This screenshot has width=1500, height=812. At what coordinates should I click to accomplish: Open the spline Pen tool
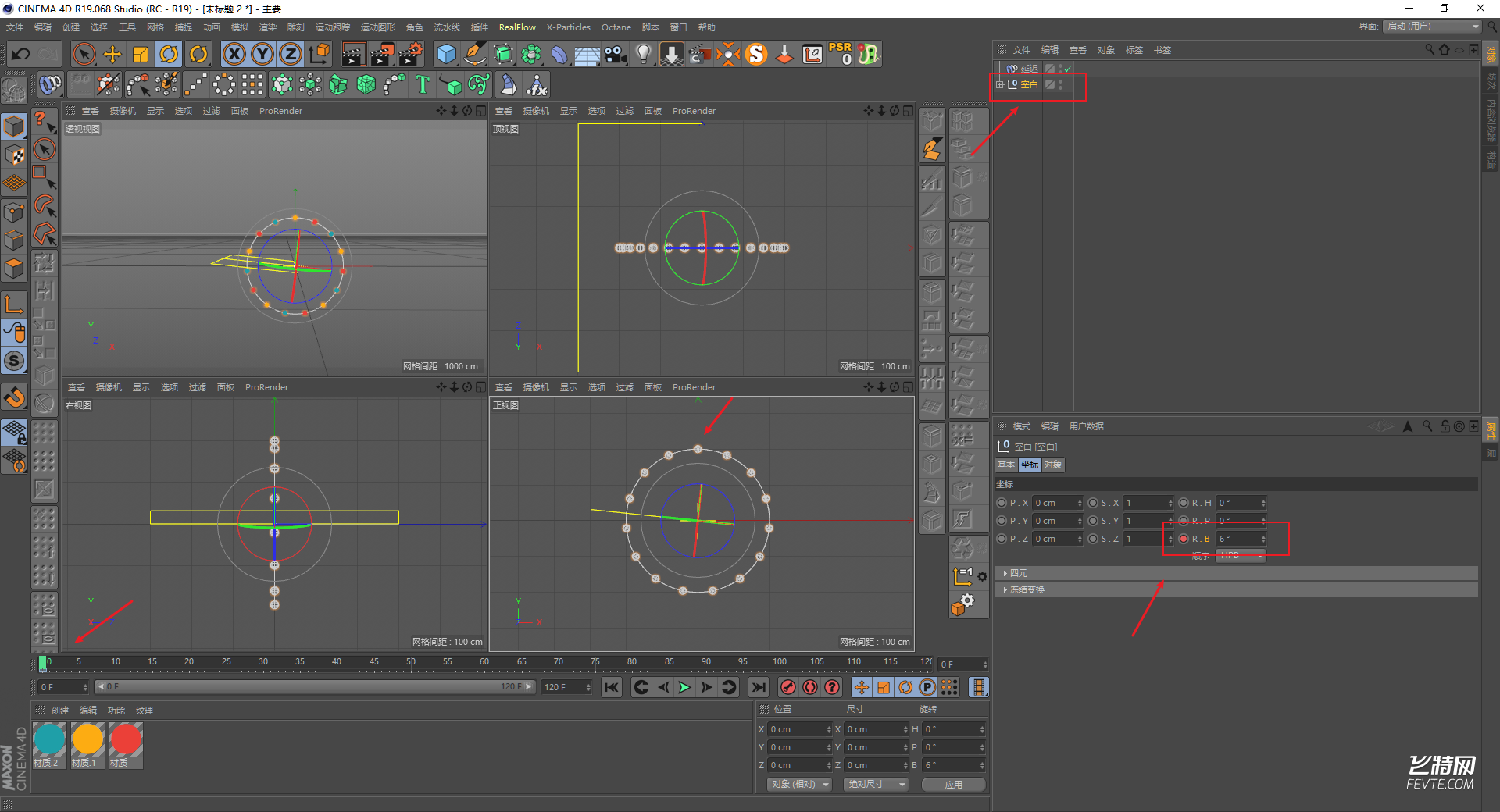coord(474,54)
